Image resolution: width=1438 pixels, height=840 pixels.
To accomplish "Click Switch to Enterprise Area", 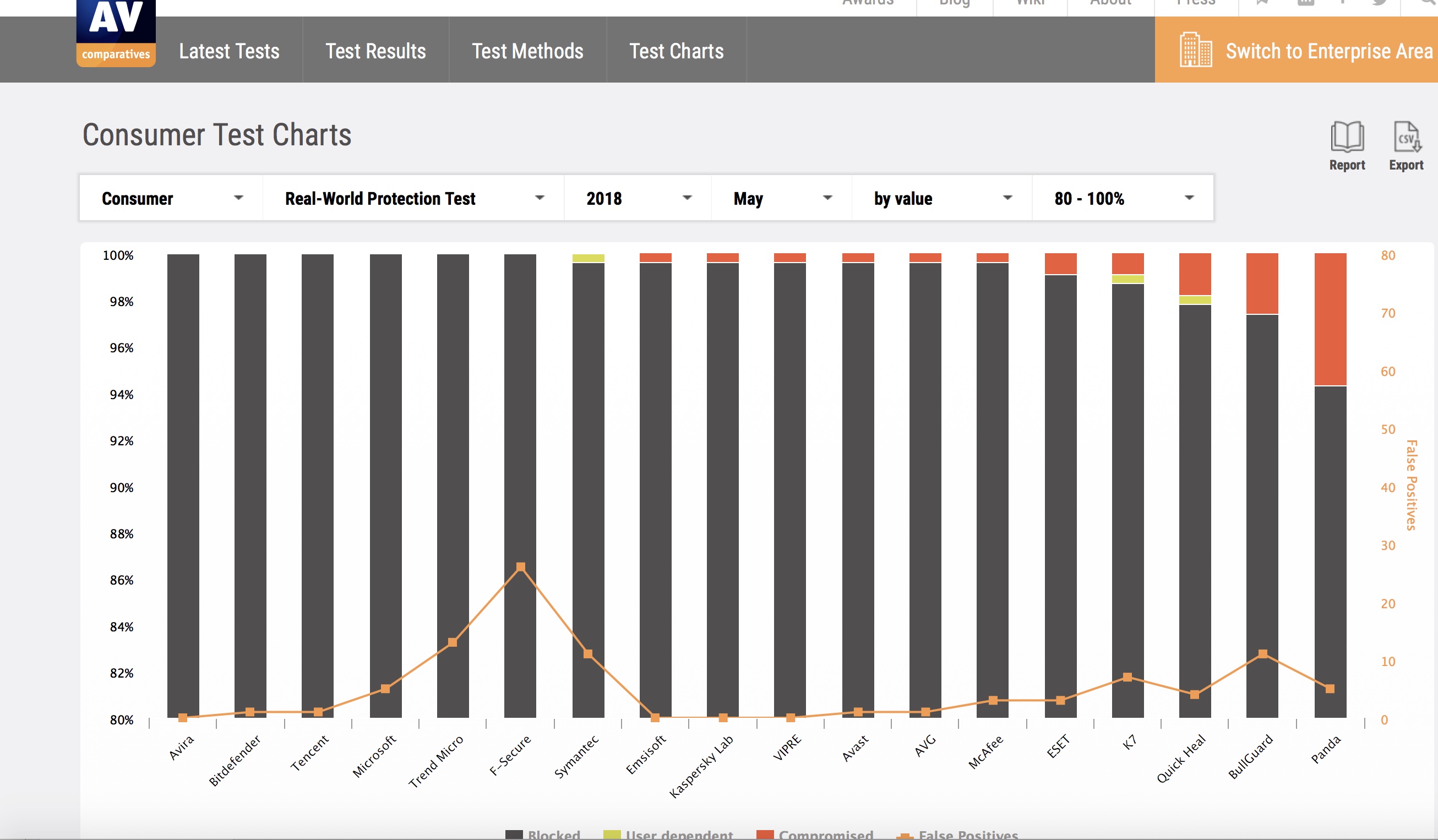I will pos(1328,51).
